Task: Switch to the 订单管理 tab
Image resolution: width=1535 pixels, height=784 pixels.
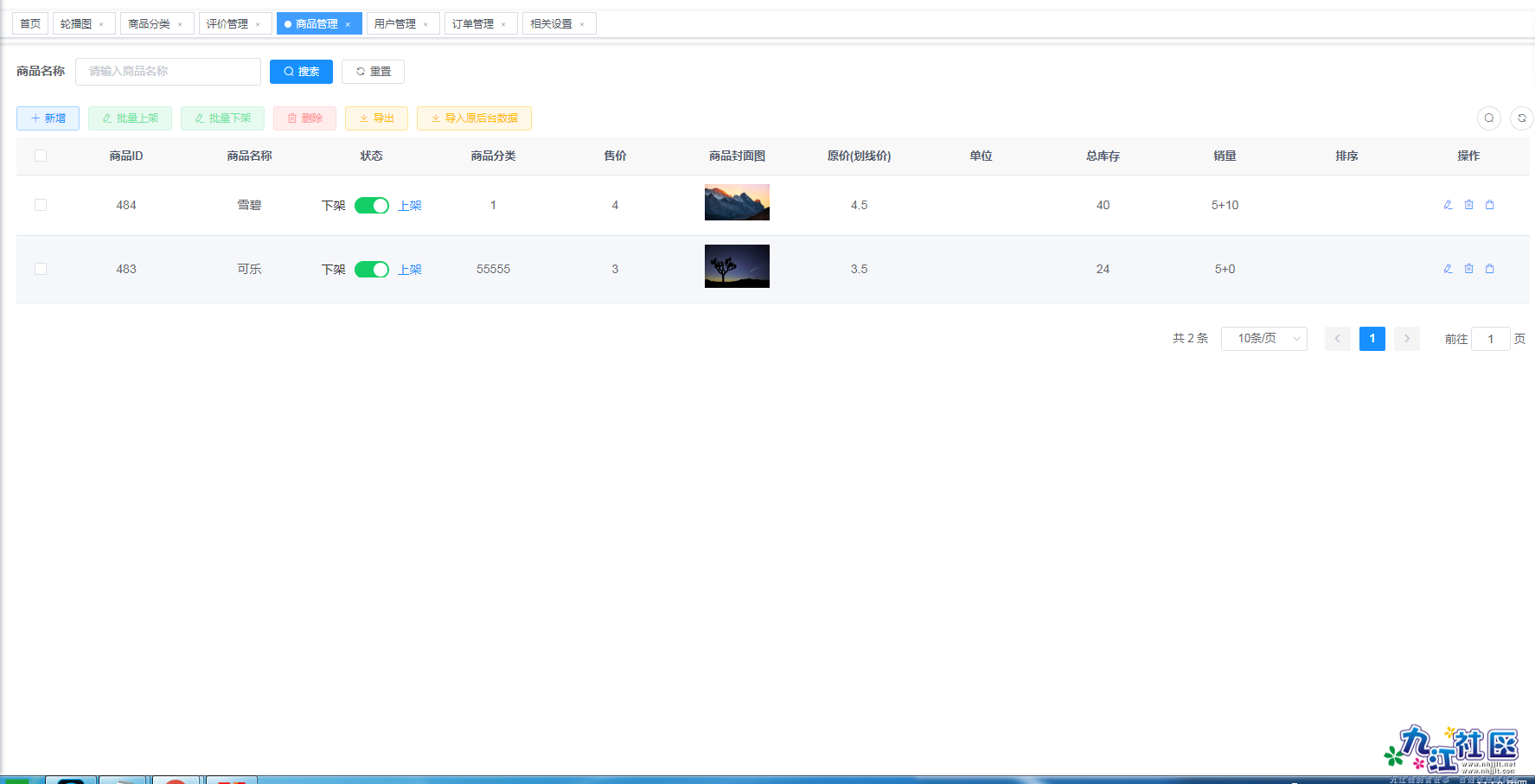Action: tap(473, 24)
